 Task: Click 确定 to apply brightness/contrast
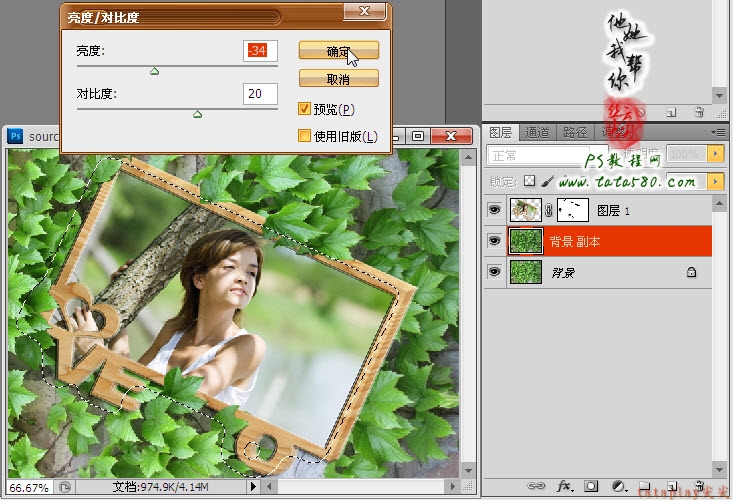click(338, 50)
